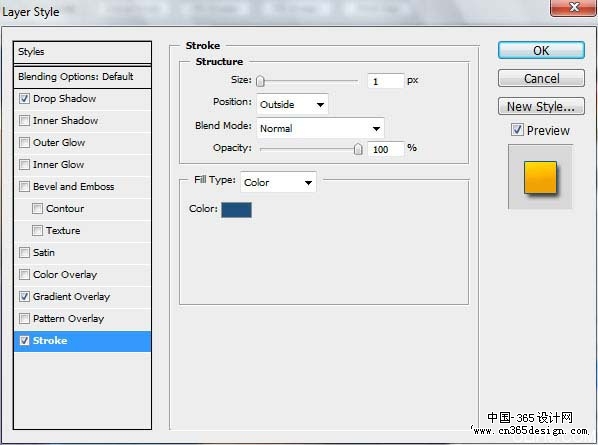This screenshot has width=598, height=445.
Task: Turn on Outer Glow checkbox
Action: click(x=24, y=143)
